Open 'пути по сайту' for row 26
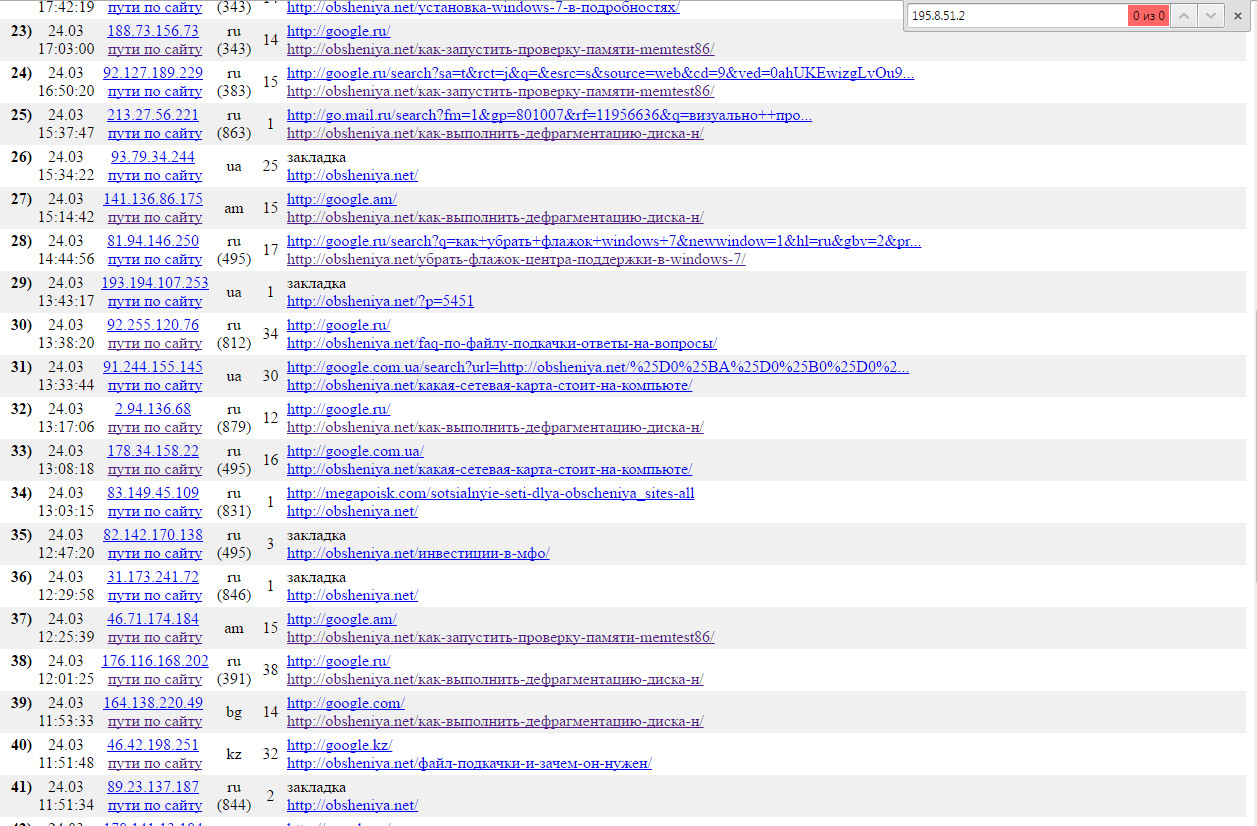The image size is (1257, 826). coord(155,175)
